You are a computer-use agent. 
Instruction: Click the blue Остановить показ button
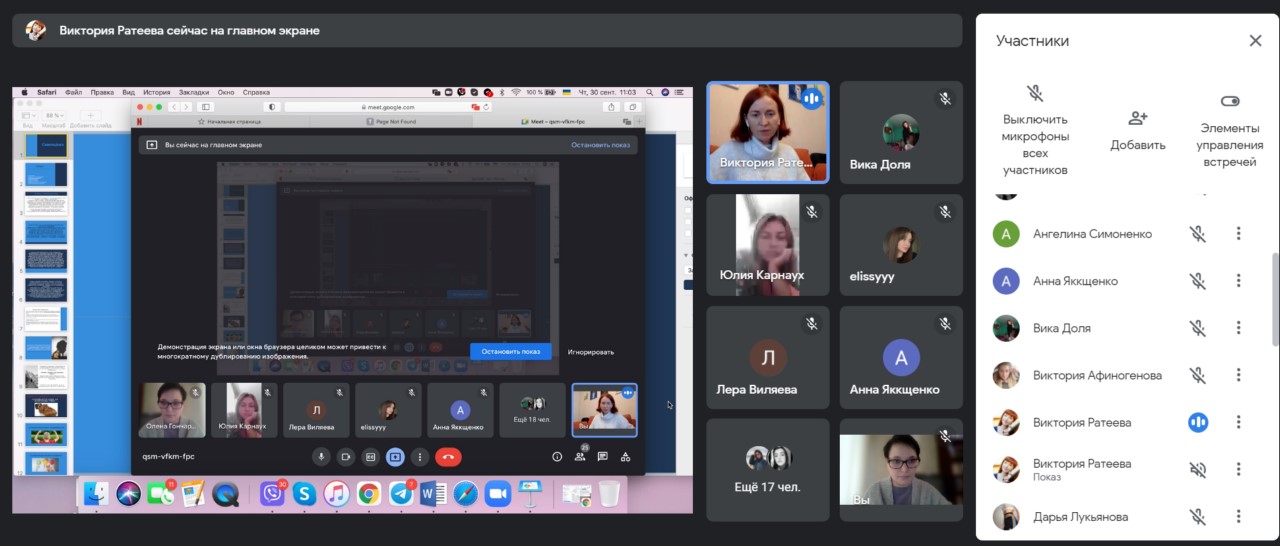[x=510, y=352]
